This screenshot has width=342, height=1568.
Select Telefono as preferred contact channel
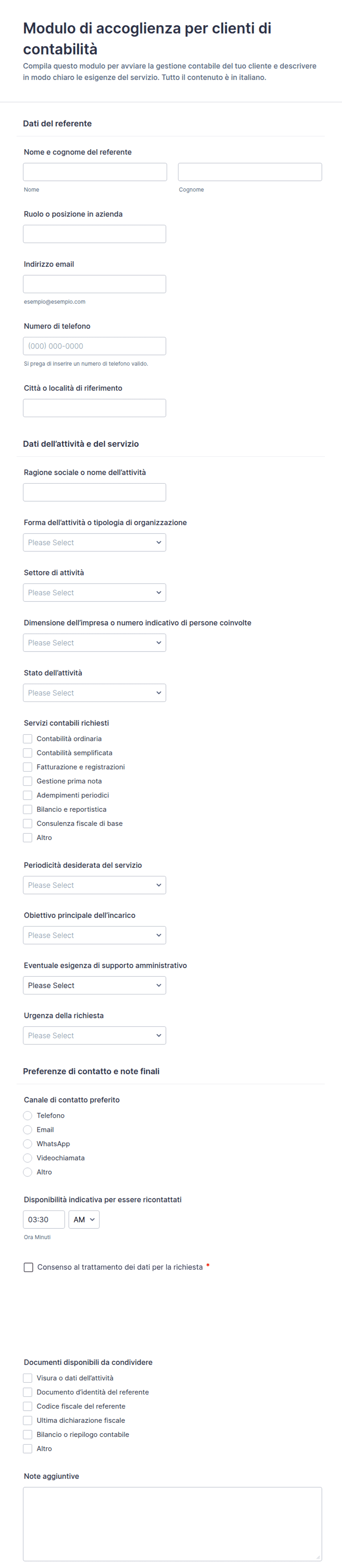pyautogui.click(x=28, y=1116)
